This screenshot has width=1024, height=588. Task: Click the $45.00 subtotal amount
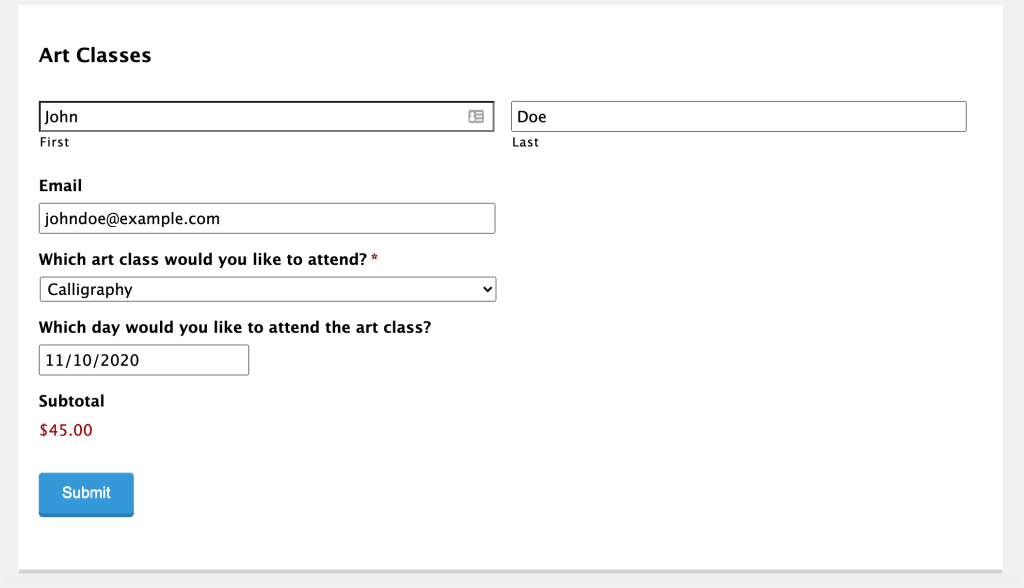pos(66,430)
